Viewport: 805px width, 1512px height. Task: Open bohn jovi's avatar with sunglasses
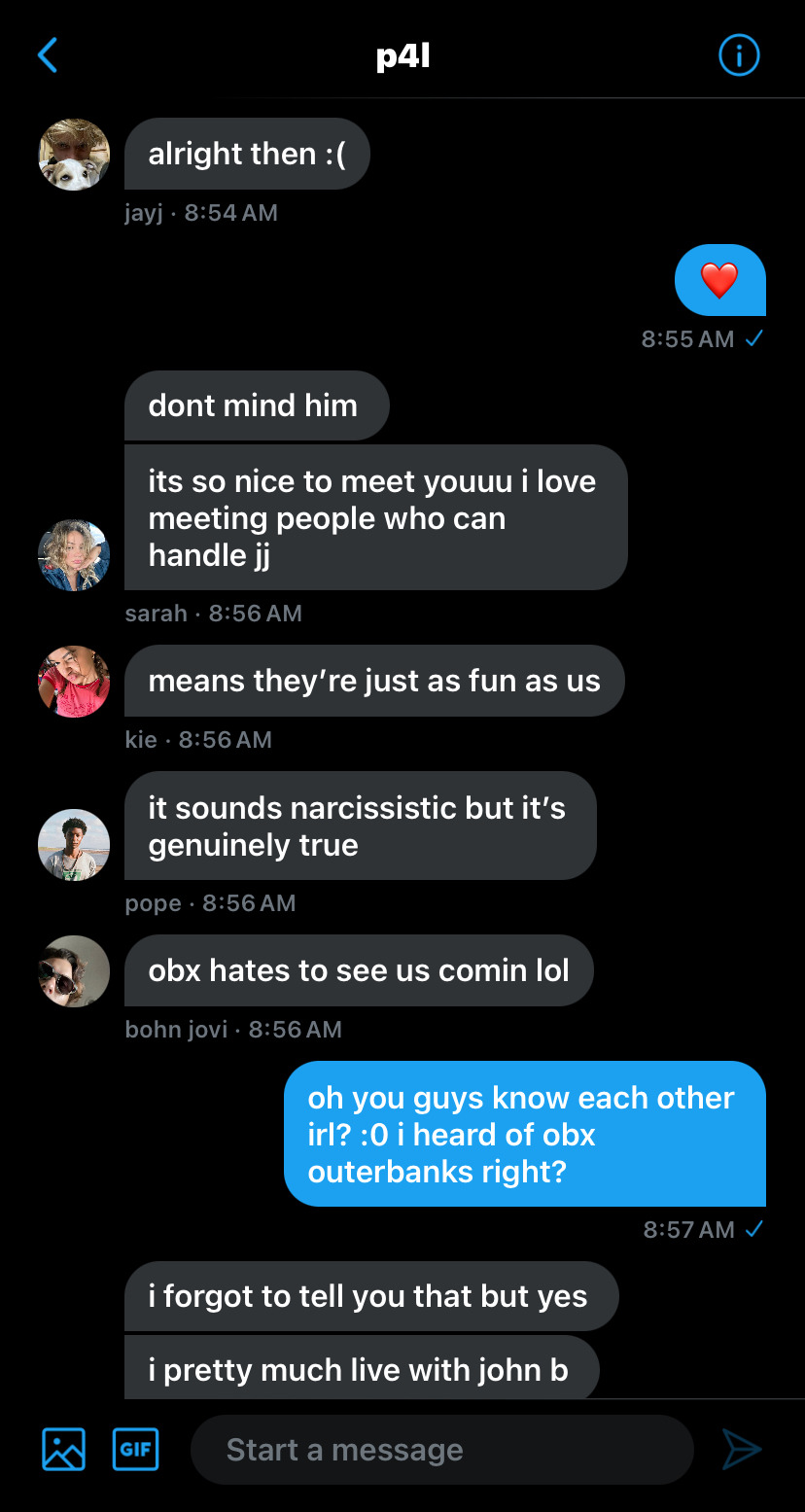click(x=74, y=971)
